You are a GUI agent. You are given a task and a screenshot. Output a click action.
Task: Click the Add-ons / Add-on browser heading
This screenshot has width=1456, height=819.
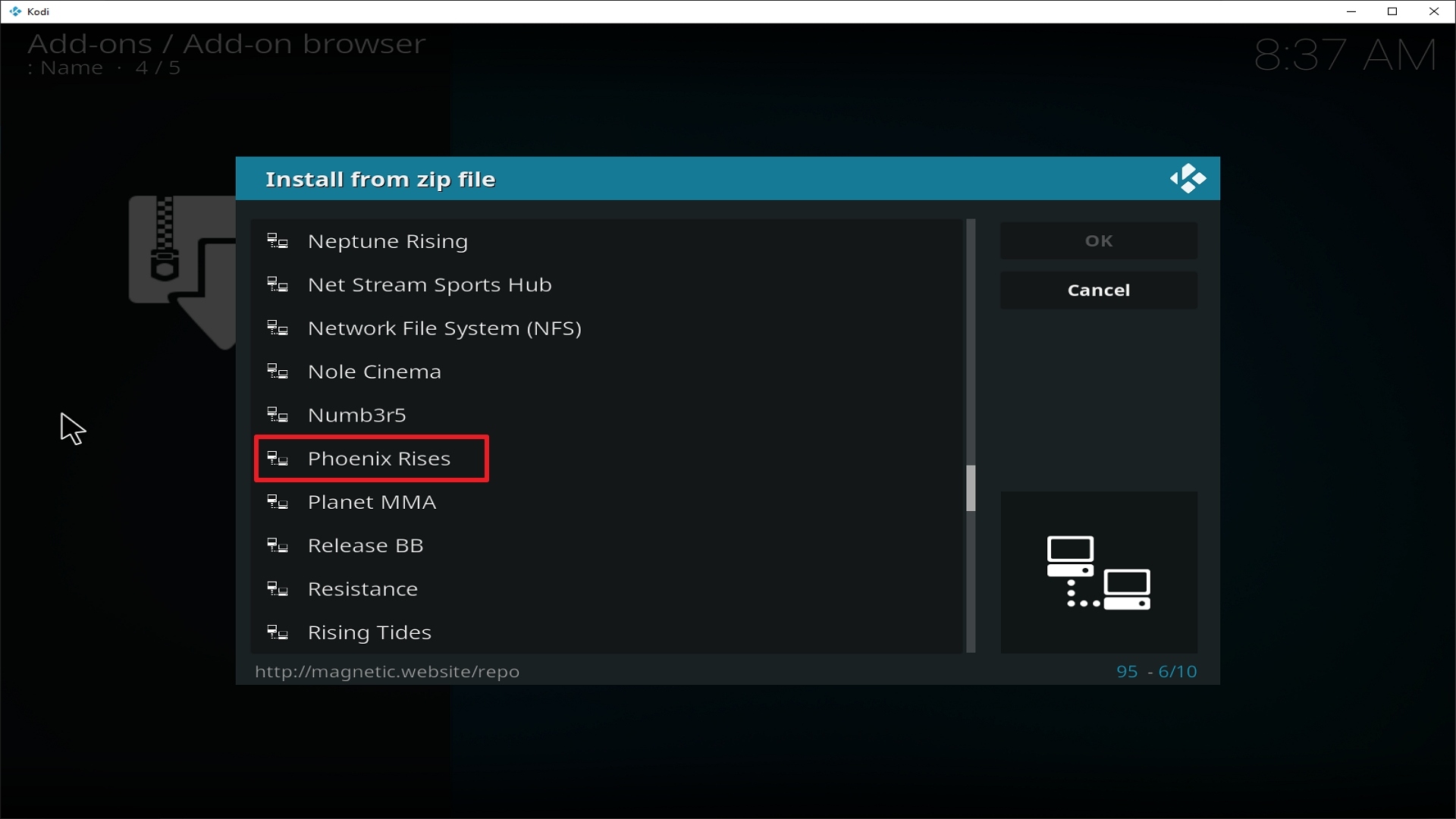[x=227, y=44]
